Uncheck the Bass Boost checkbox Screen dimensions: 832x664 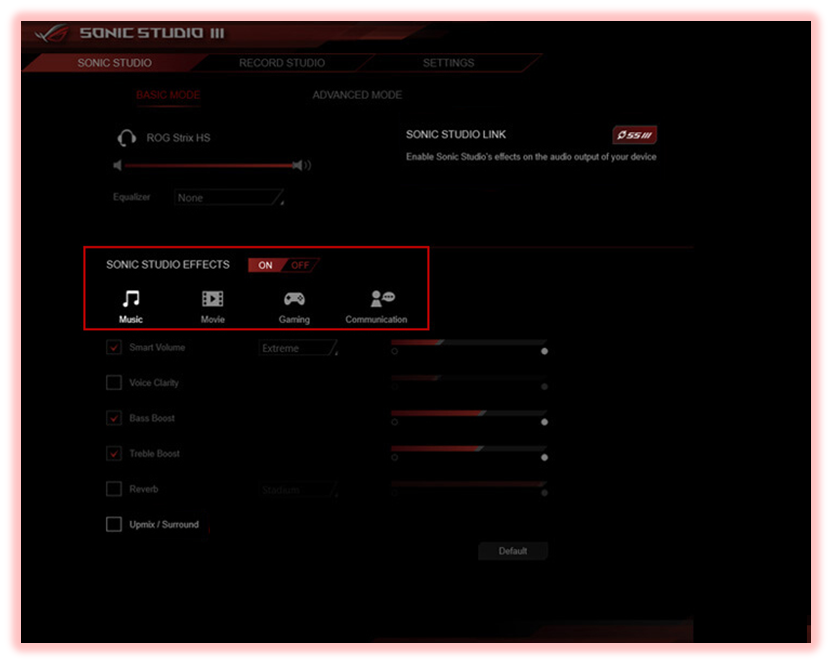[114, 418]
